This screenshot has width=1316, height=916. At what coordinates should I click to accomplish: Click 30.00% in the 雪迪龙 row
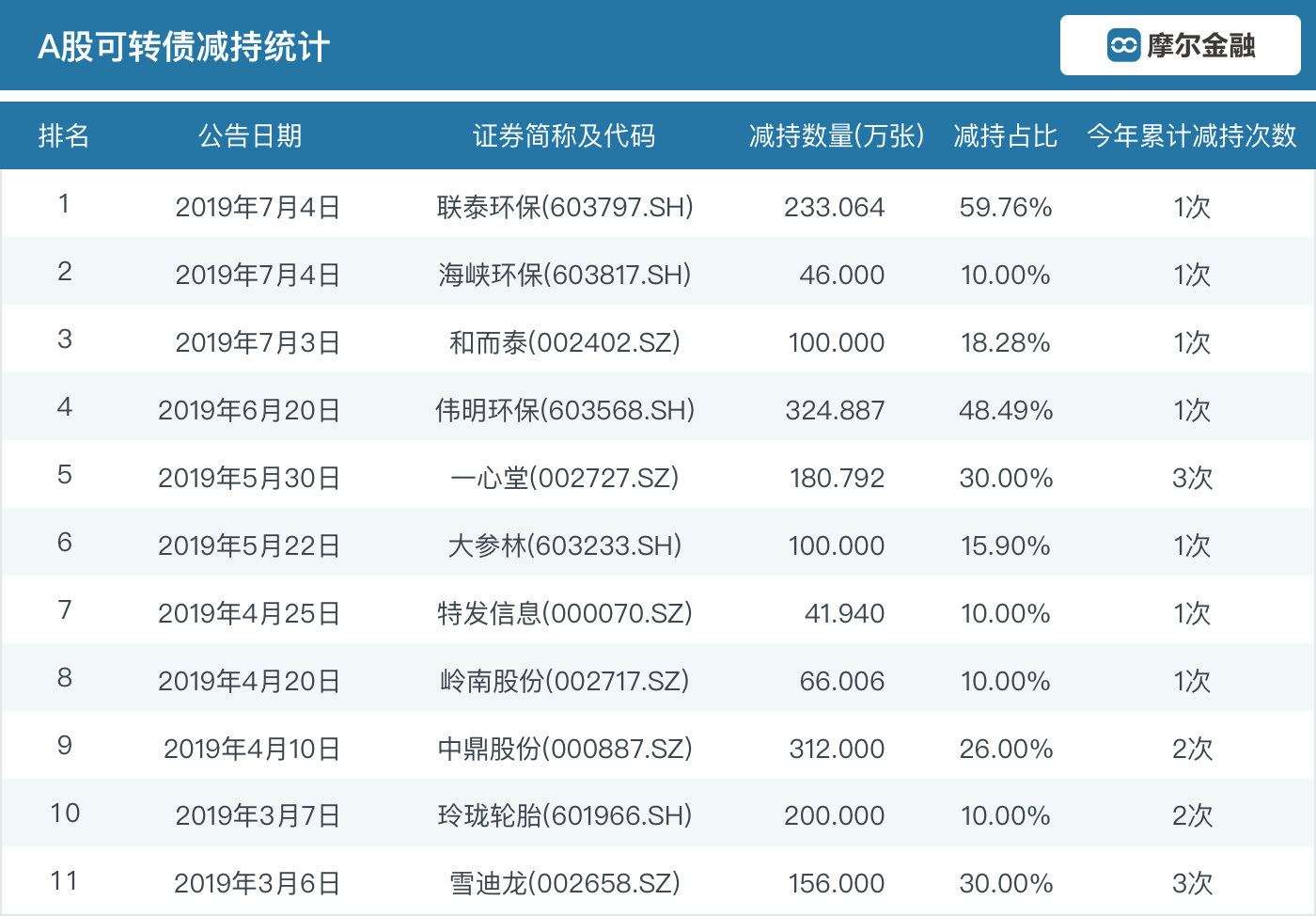(x=1006, y=883)
